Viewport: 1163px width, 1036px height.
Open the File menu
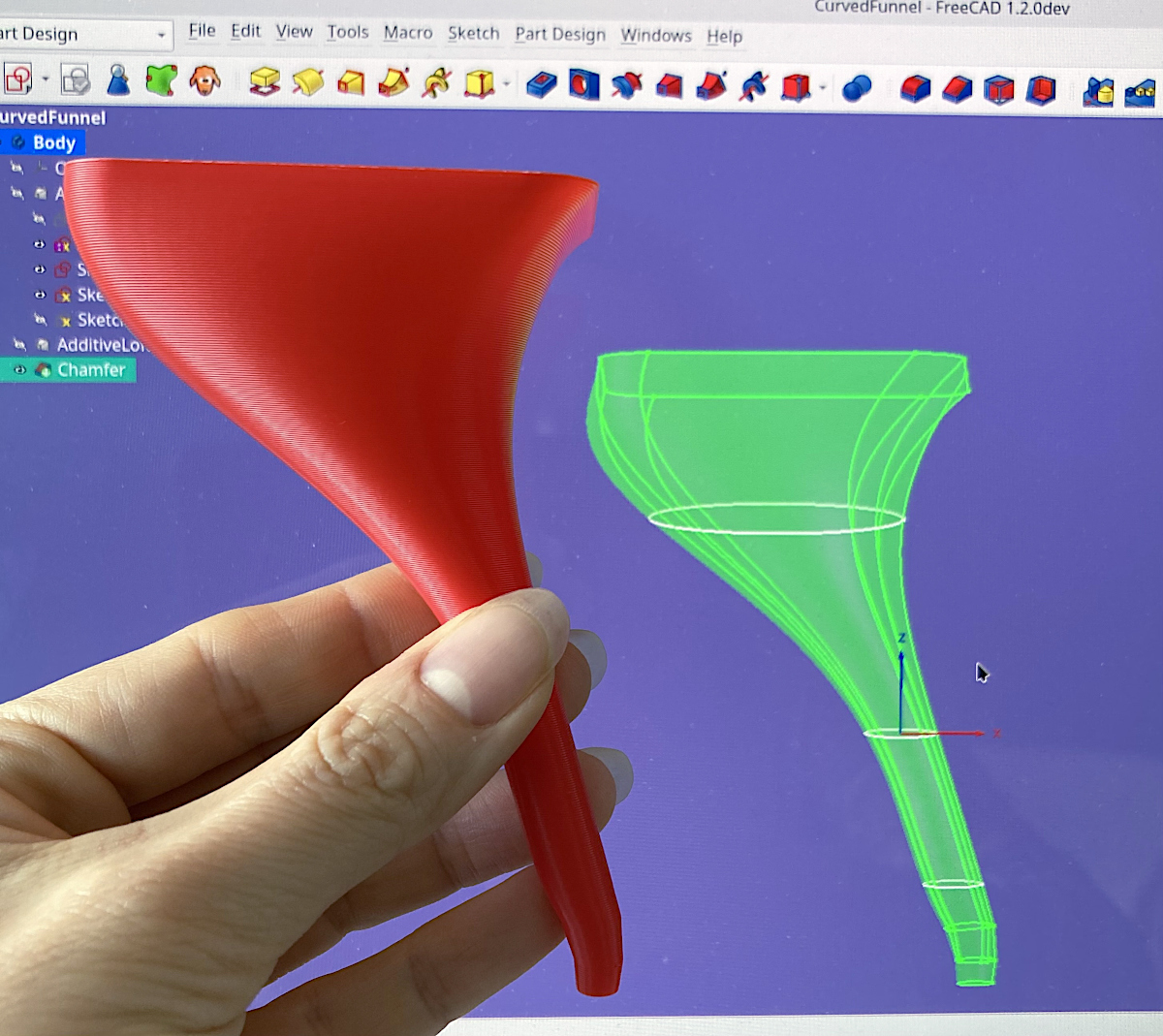click(x=203, y=31)
